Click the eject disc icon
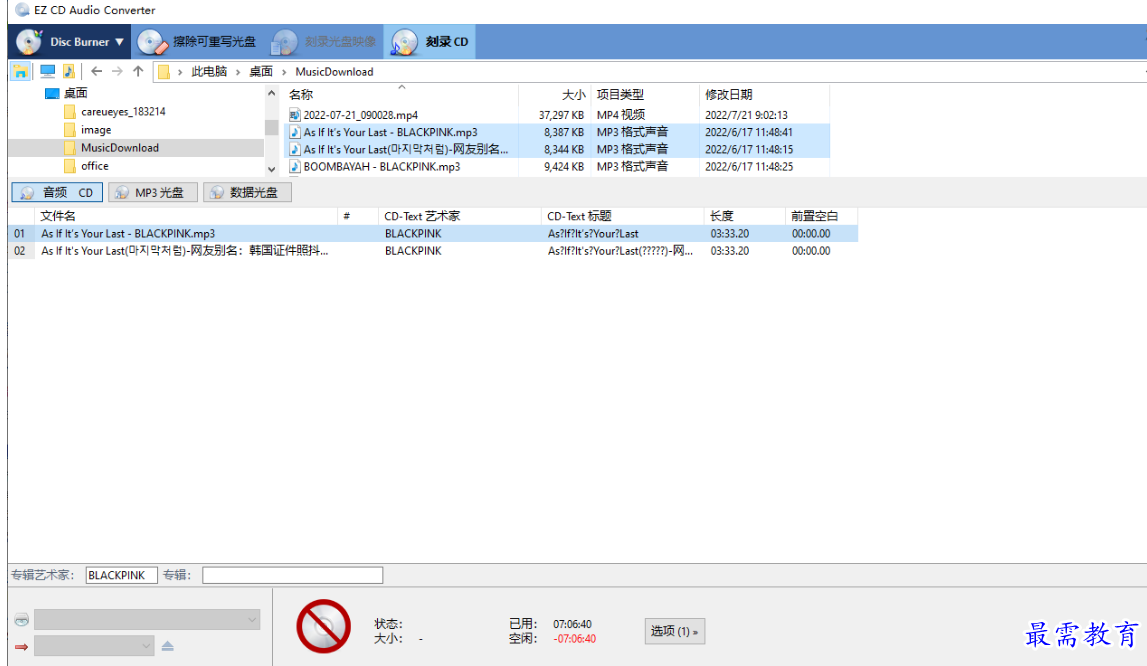Viewport: 1147px width, 666px height. coord(168,646)
